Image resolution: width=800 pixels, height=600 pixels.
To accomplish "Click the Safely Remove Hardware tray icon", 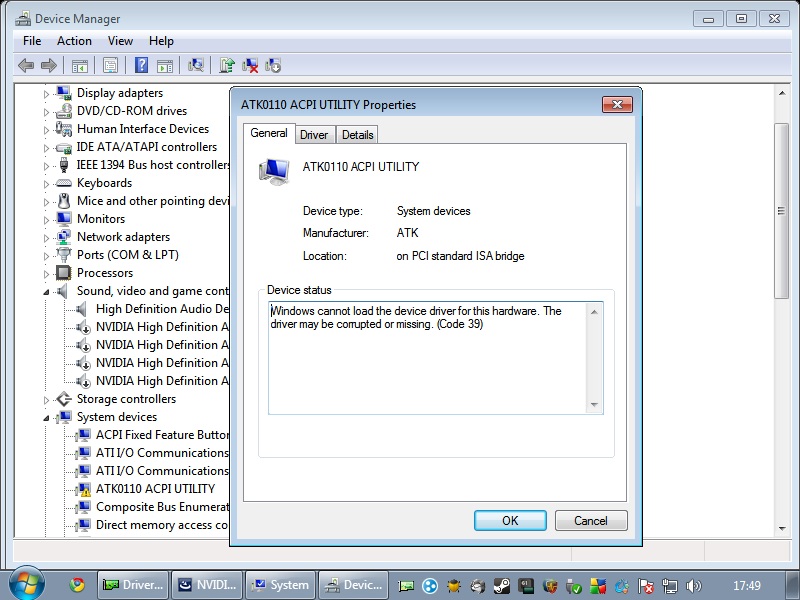I will point(573,586).
